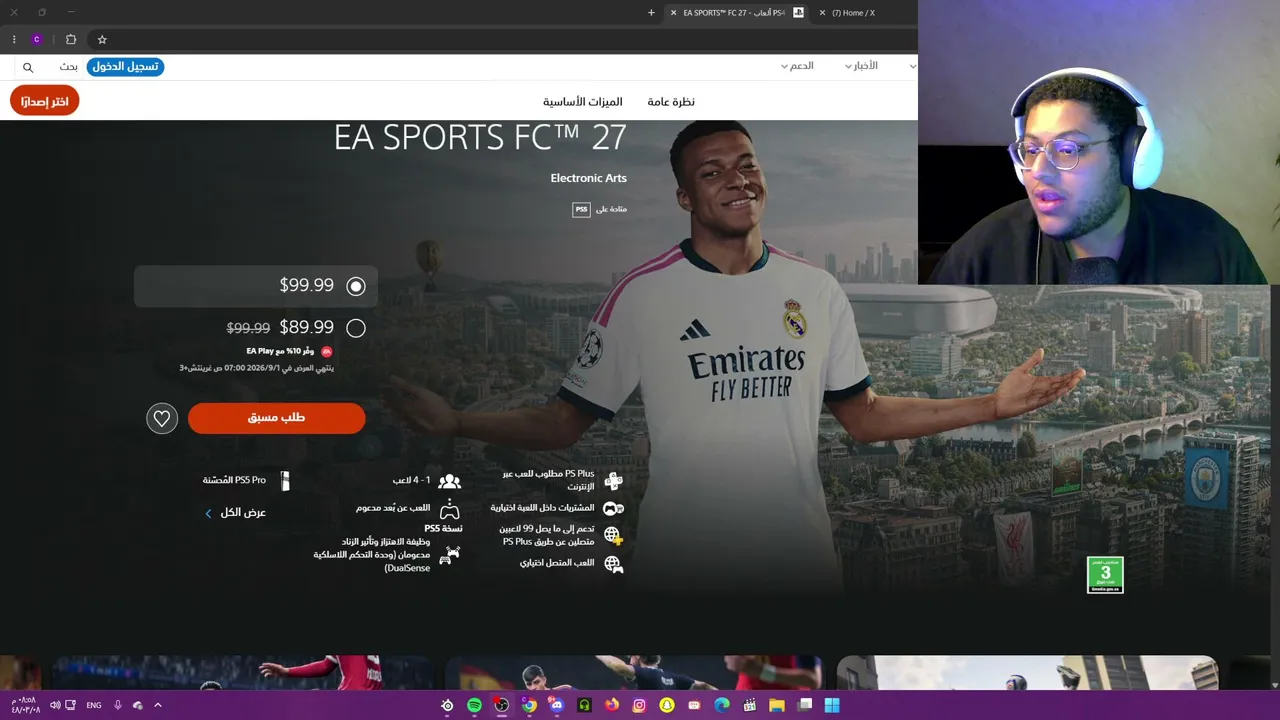This screenshot has height=720, width=1280.
Task: Click the PS5 Pro enhanced console icon
Action: [285, 481]
